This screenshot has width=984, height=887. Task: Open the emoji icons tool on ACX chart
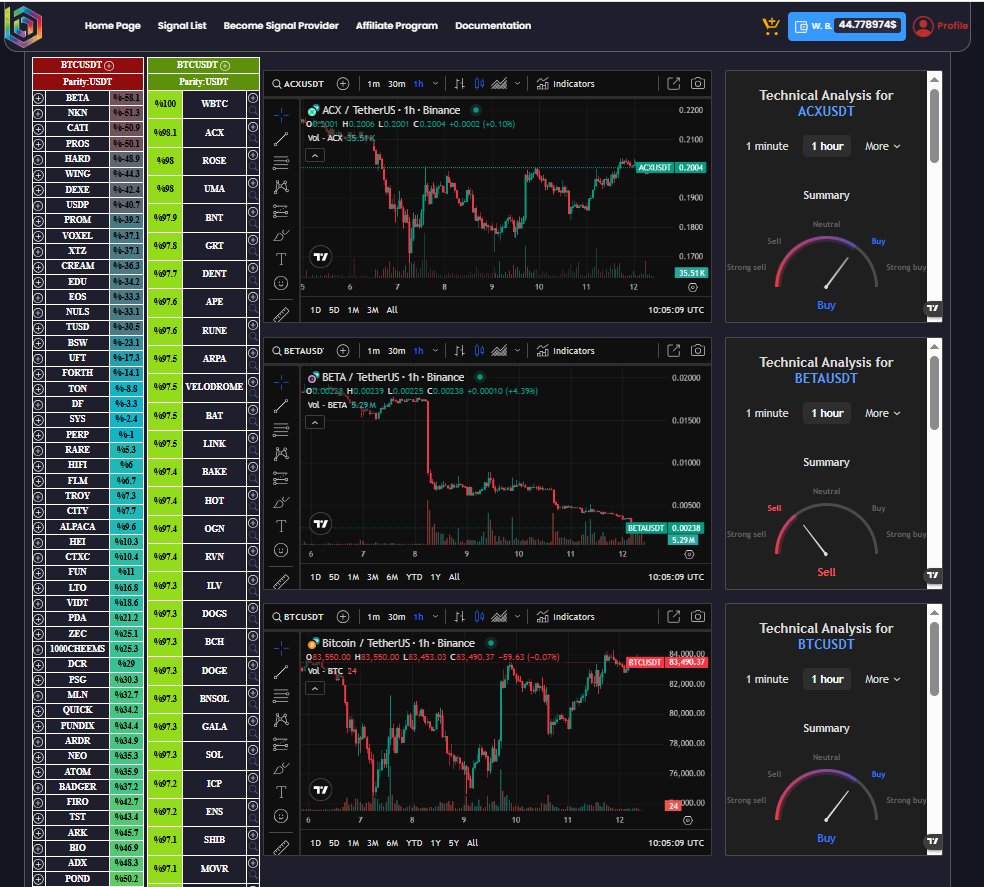click(x=281, y=283)
